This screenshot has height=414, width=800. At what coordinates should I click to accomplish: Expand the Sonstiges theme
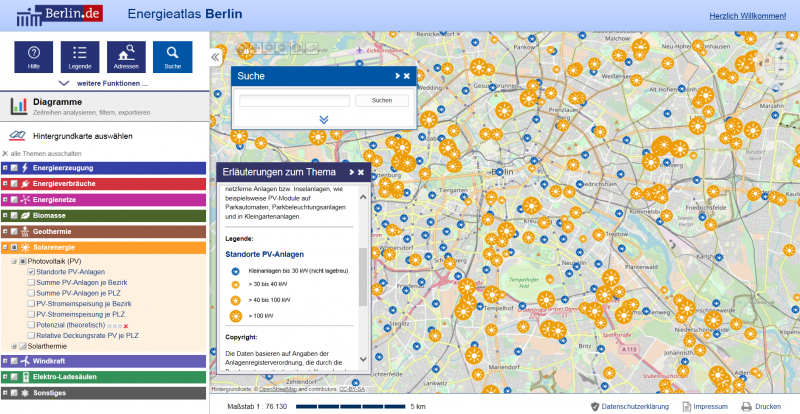[x=5, y=393]
